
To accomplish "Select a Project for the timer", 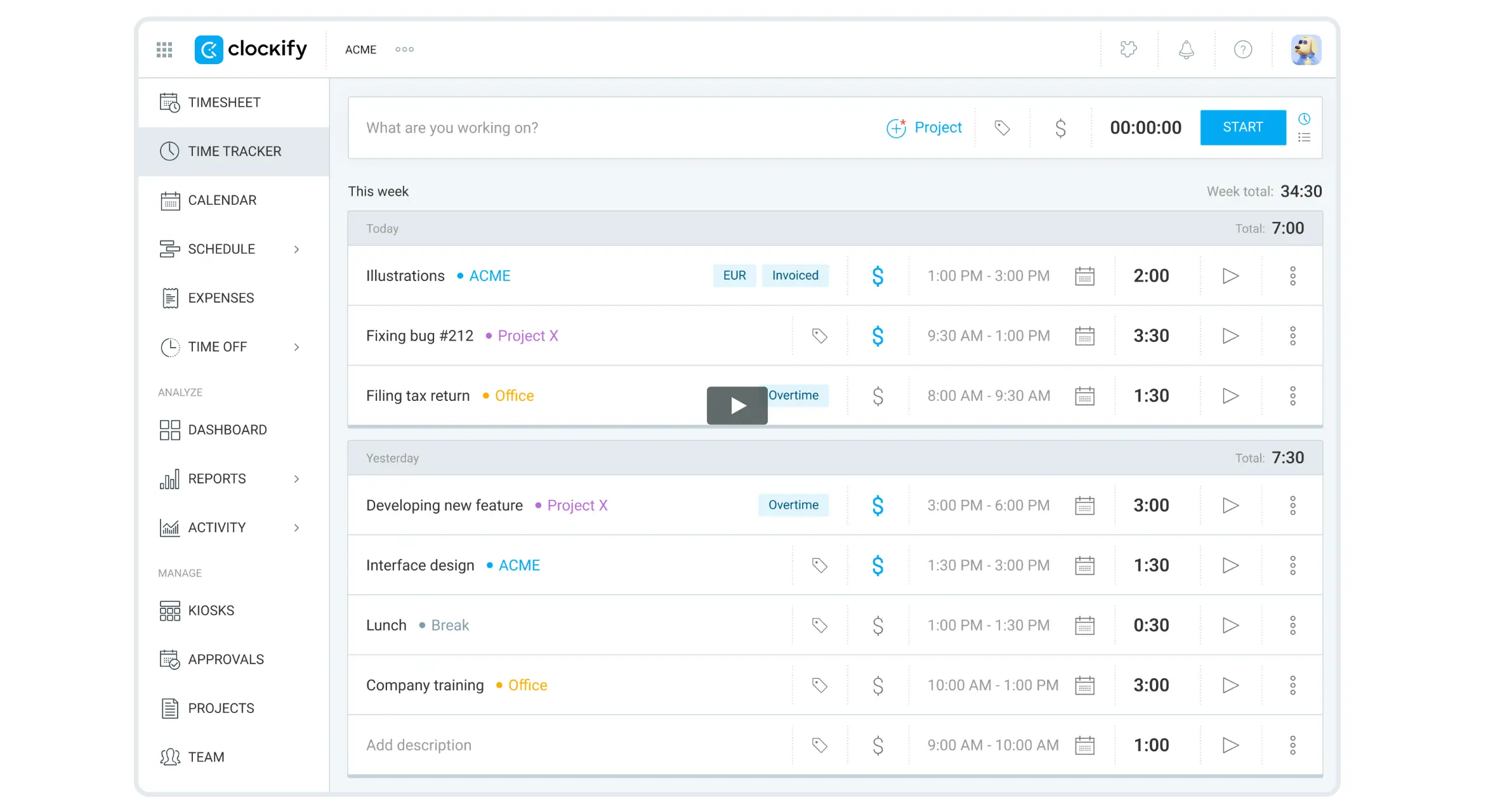I will tap(924, 128).
